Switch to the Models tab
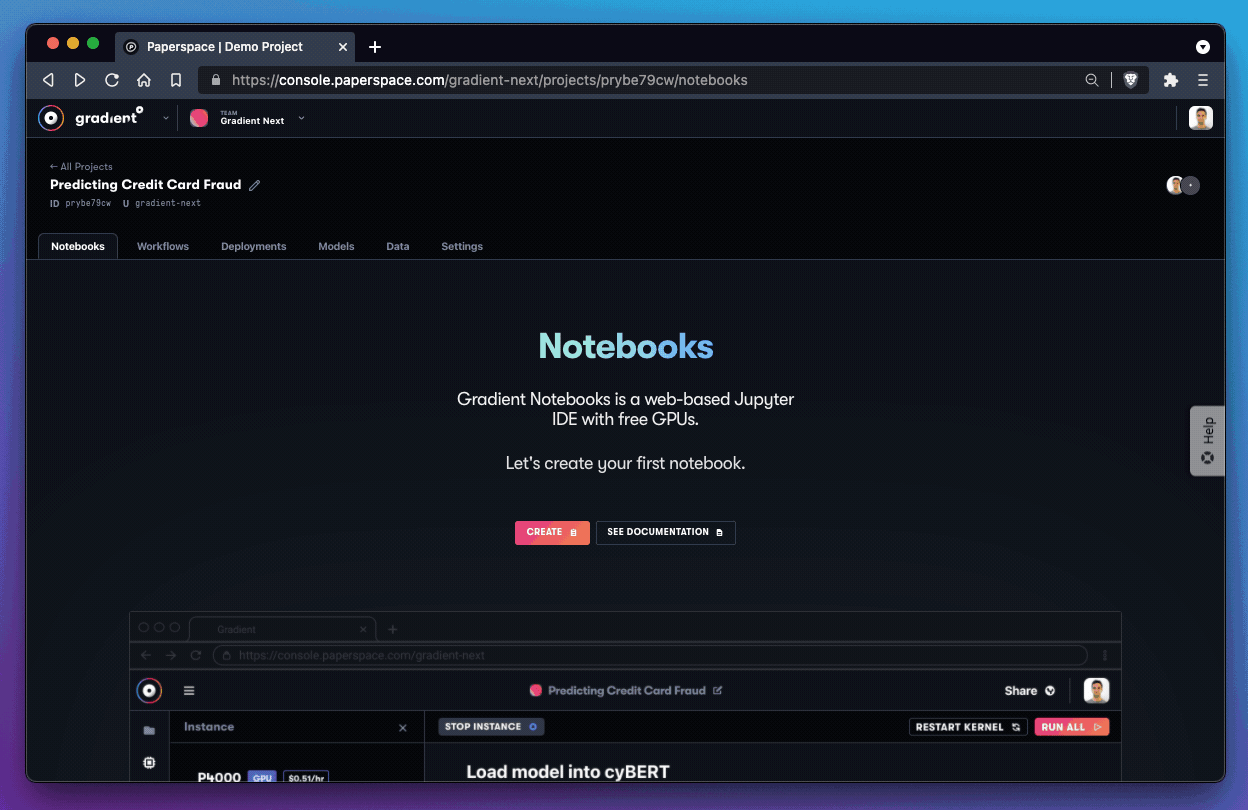The image size is (1248, 810). pos(336,246)
